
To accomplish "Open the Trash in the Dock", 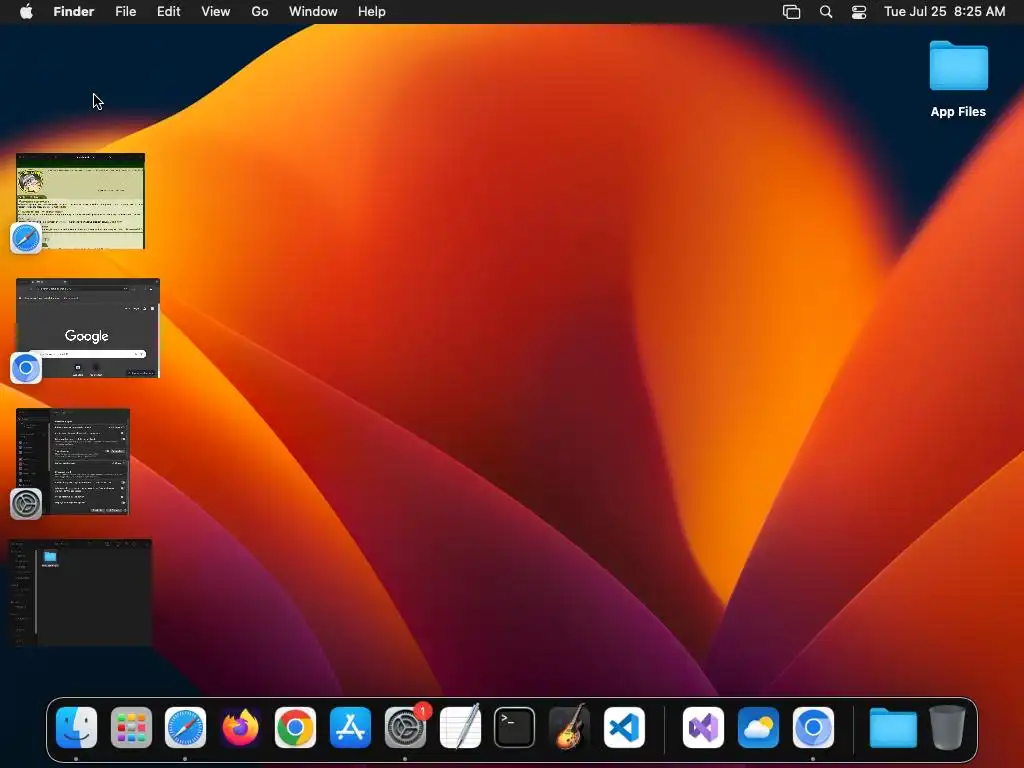I will (948, 728).
